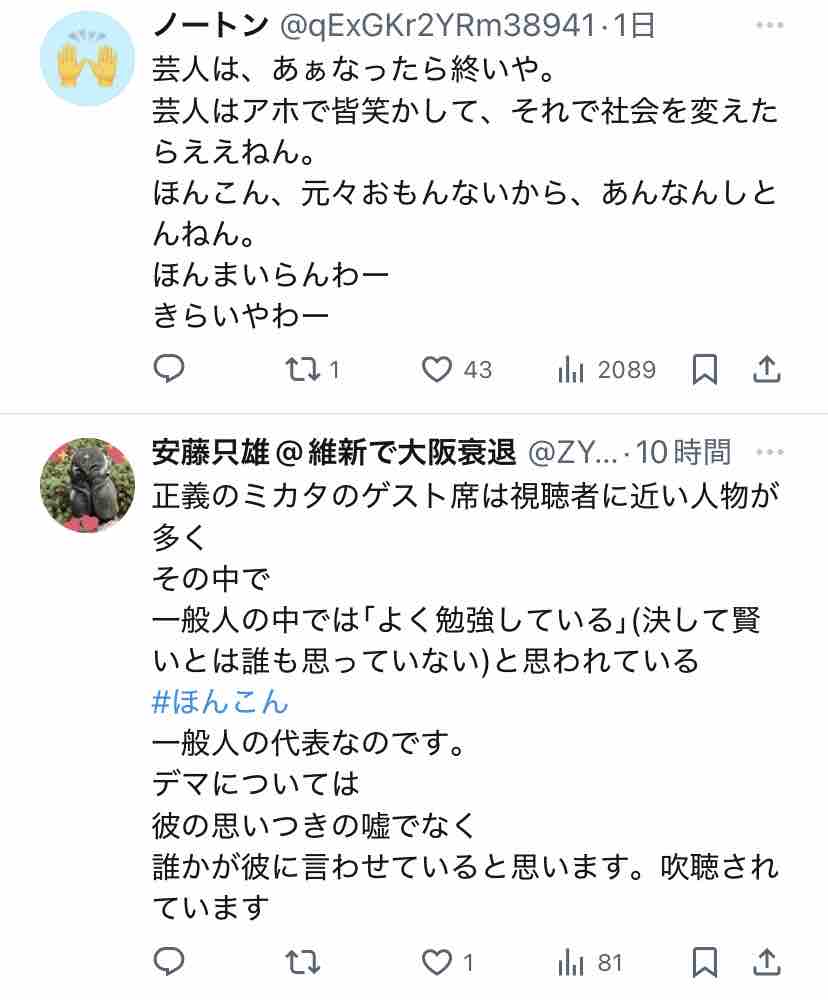Like the tweet with 1 like
828x1000 pixels.
(437, 963)
